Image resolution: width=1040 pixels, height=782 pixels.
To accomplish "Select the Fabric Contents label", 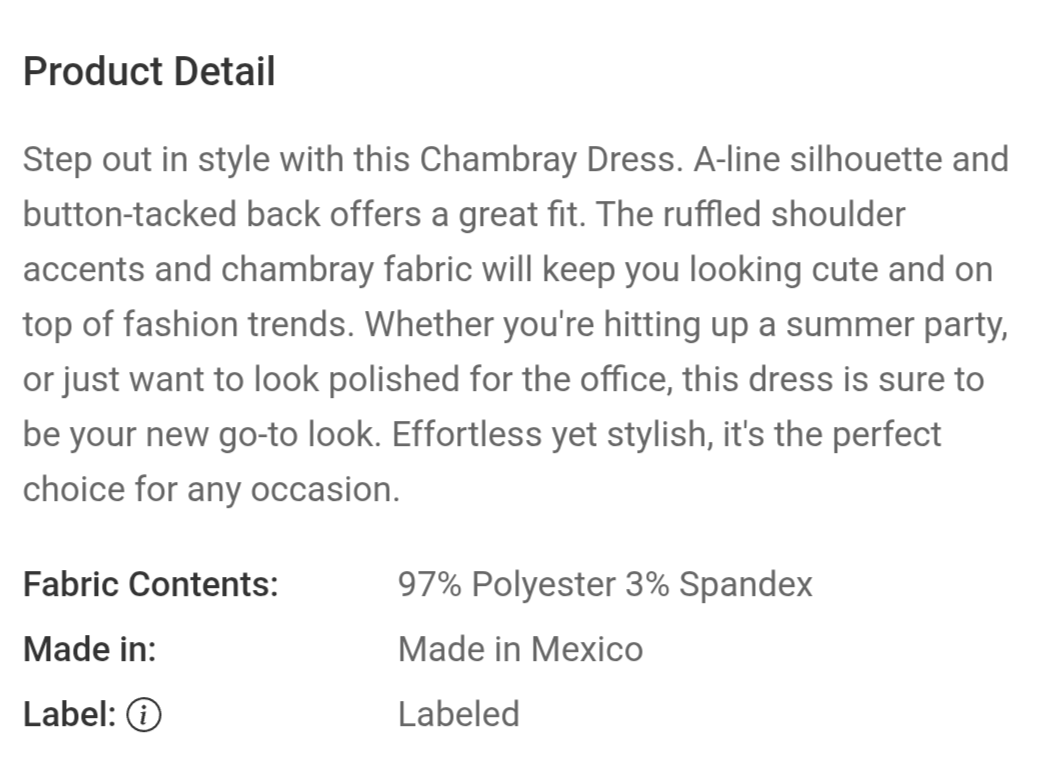I will click(150, 584).
